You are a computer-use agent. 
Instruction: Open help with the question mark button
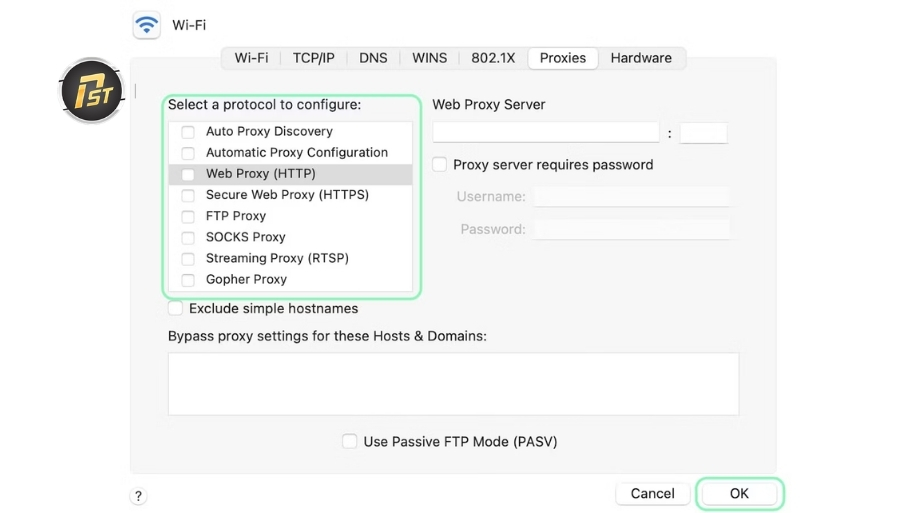click(x=138, y=496)
